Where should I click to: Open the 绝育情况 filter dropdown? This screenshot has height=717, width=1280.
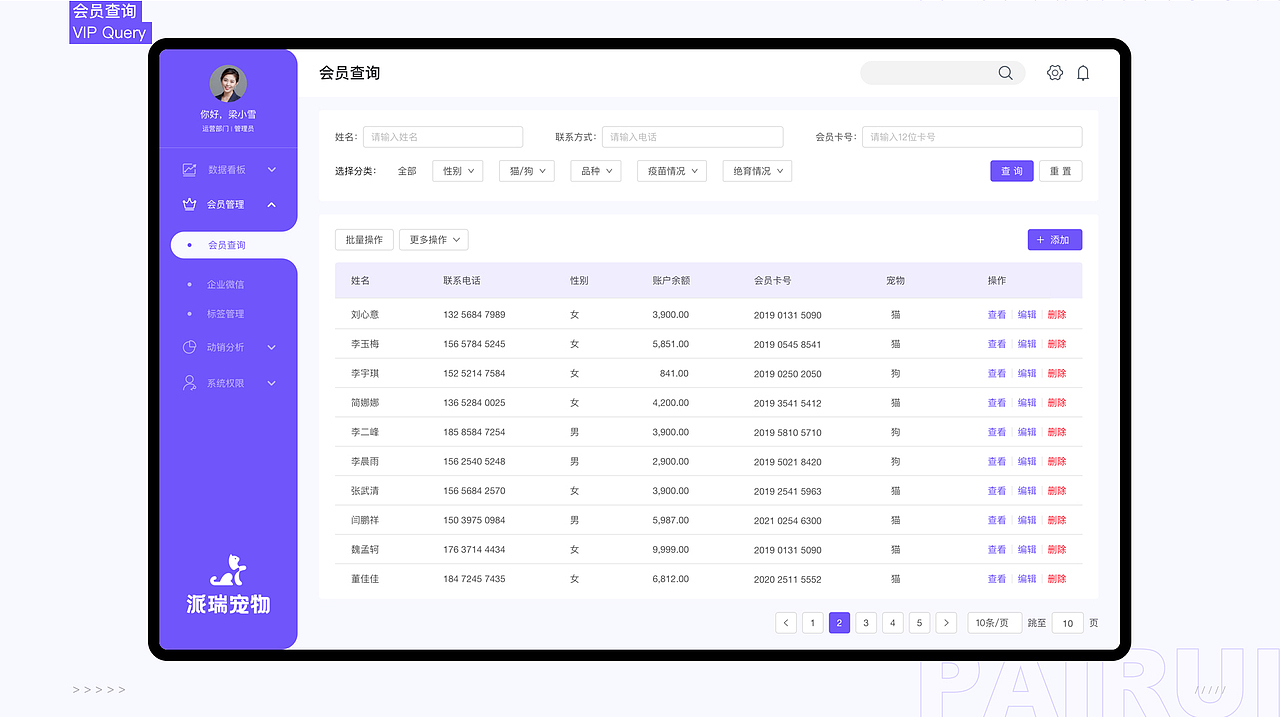coord(757,171)
